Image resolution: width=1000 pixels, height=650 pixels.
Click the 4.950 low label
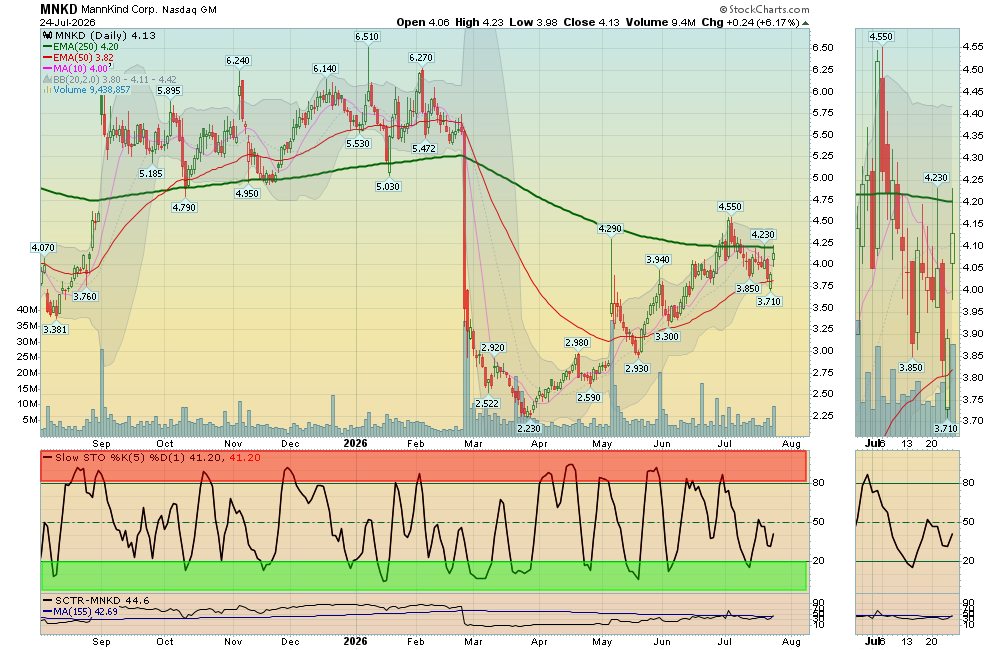pyautogui.click(x=247, y=193)
